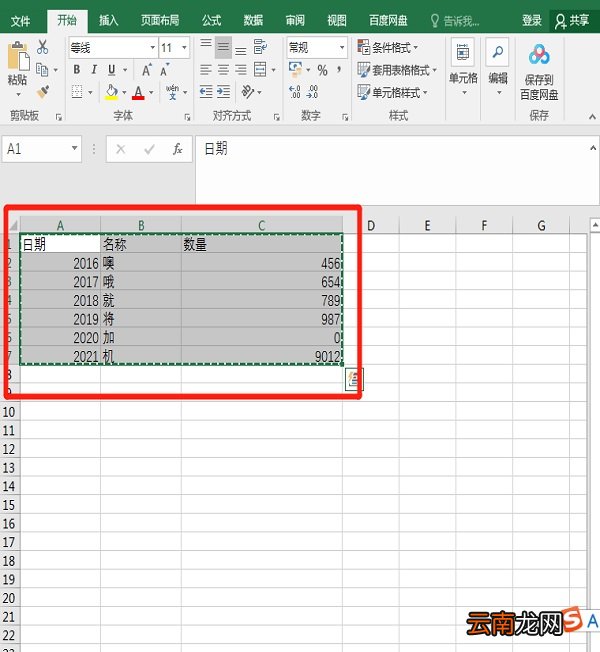Open the Cells (单元格) group menu
The height and width of the screenshot is (652, 600).
tap(463, 67)
